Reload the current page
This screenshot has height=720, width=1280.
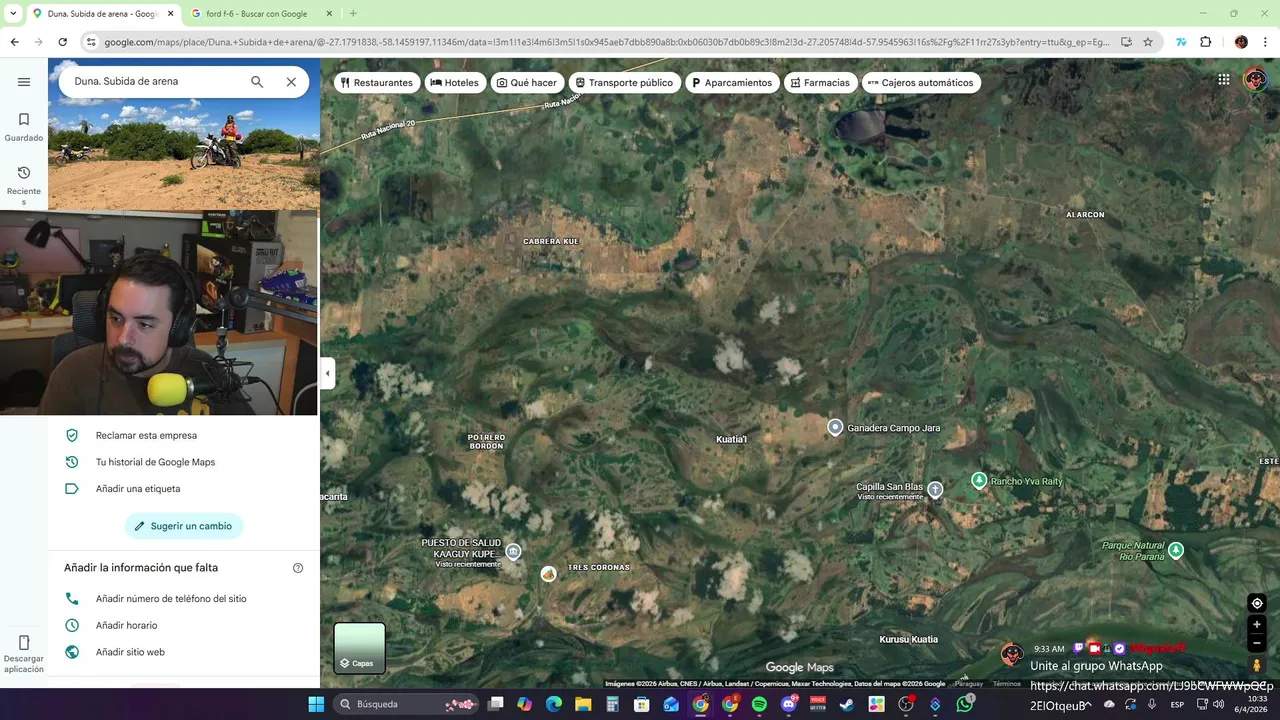pyautogui.click(x=62, y=42)
